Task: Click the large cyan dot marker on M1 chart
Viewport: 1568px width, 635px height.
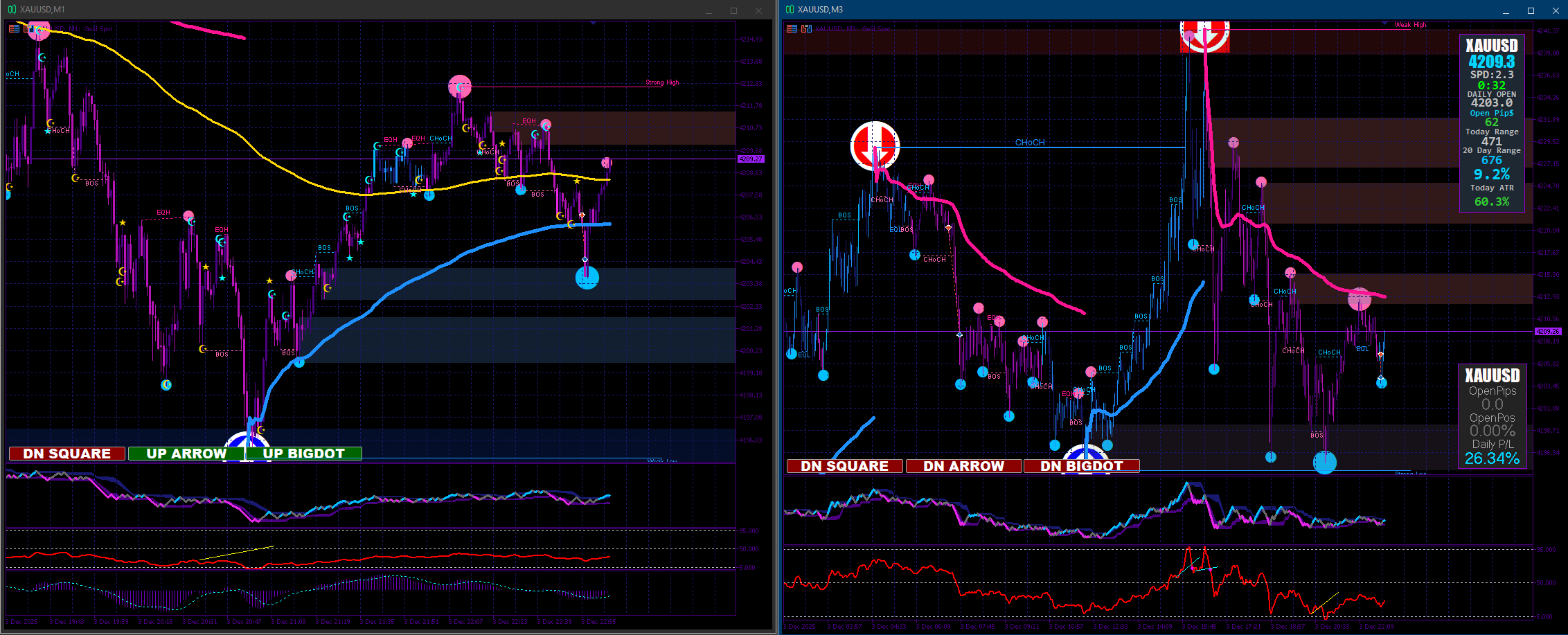Action: [587, 278]
